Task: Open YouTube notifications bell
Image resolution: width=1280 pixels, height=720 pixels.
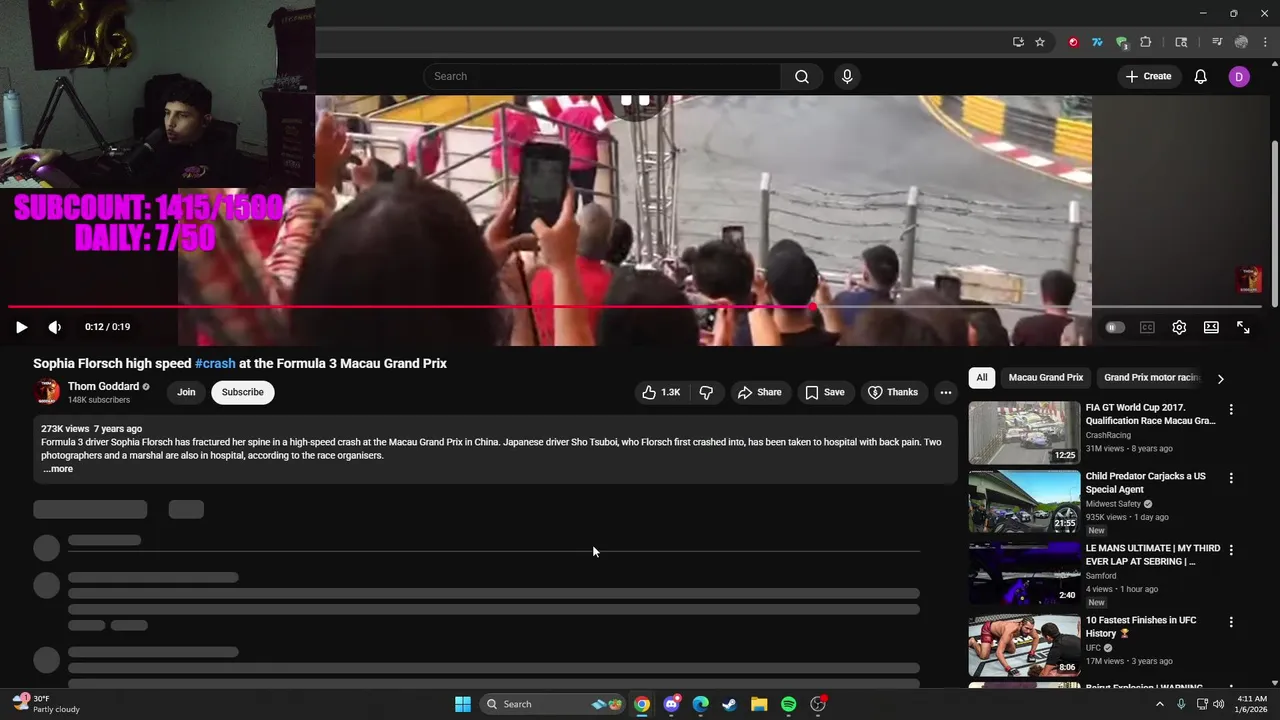Action: (1201, 76)
